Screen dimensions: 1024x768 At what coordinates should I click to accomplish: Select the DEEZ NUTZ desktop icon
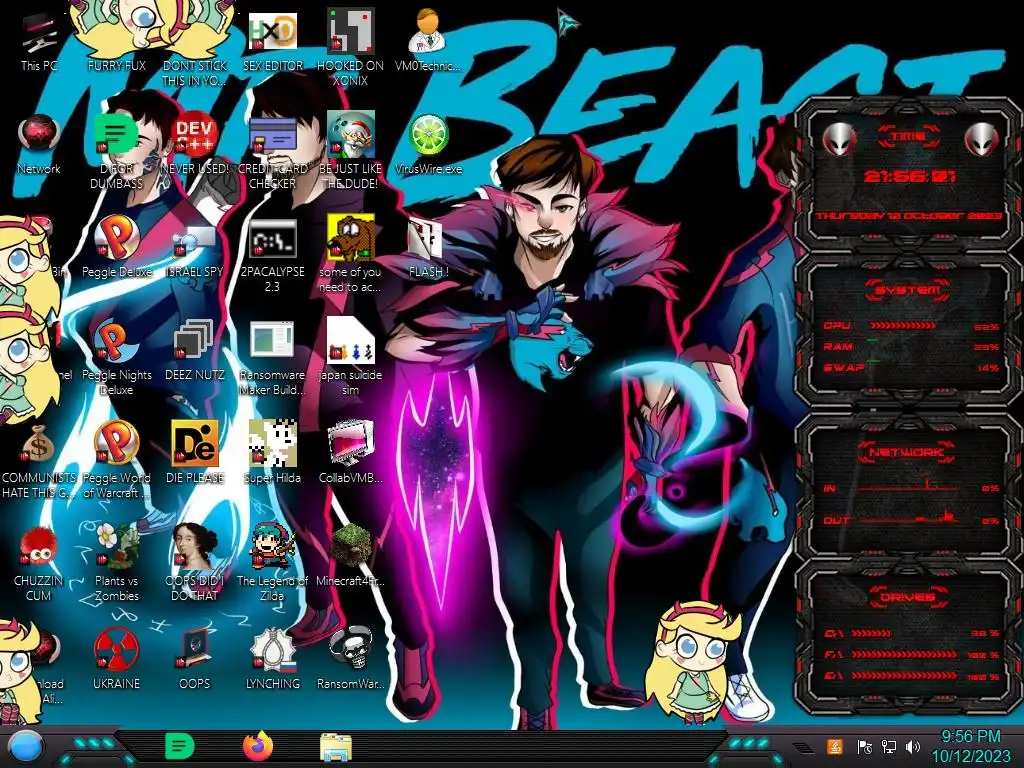click(195, 351)
